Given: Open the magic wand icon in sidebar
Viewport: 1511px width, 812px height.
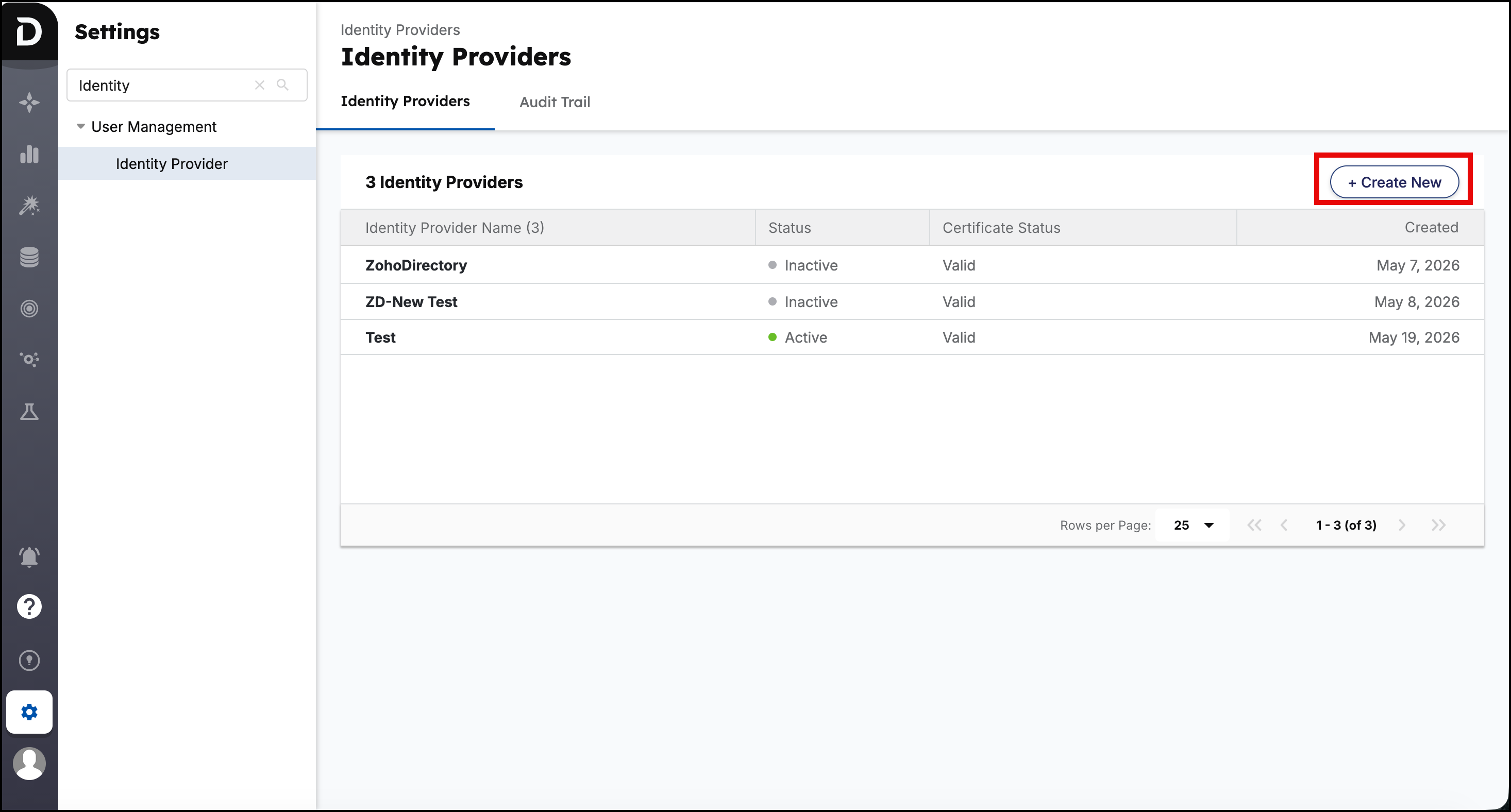Looking at the screenshot, I should click(29, 205).
